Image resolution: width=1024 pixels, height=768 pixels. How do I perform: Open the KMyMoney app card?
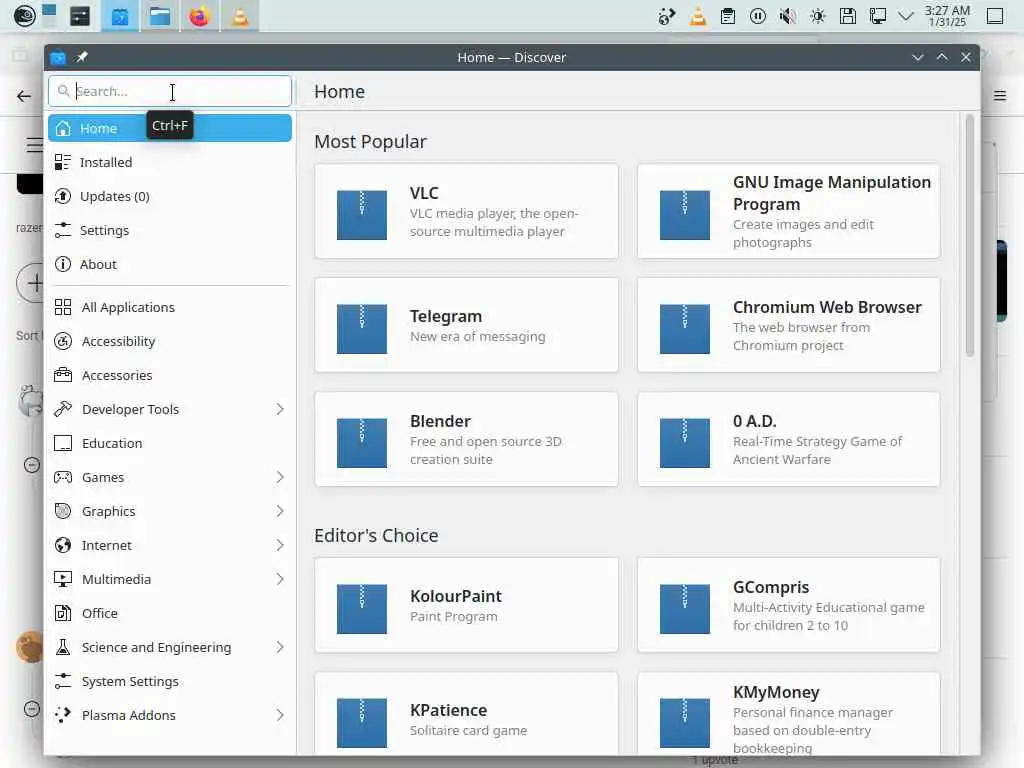(788, 713)
